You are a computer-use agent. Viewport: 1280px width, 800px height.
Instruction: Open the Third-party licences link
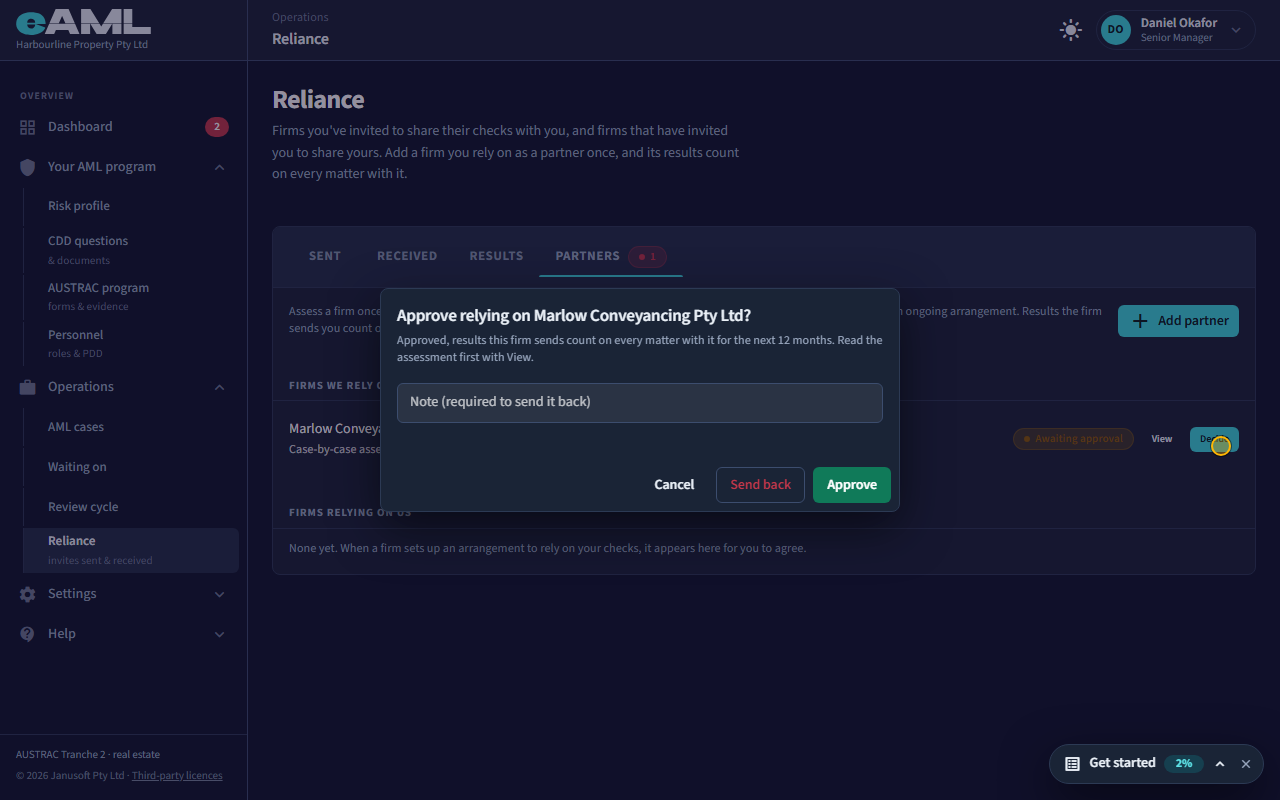pyautogui.click(x=177, y=775)
